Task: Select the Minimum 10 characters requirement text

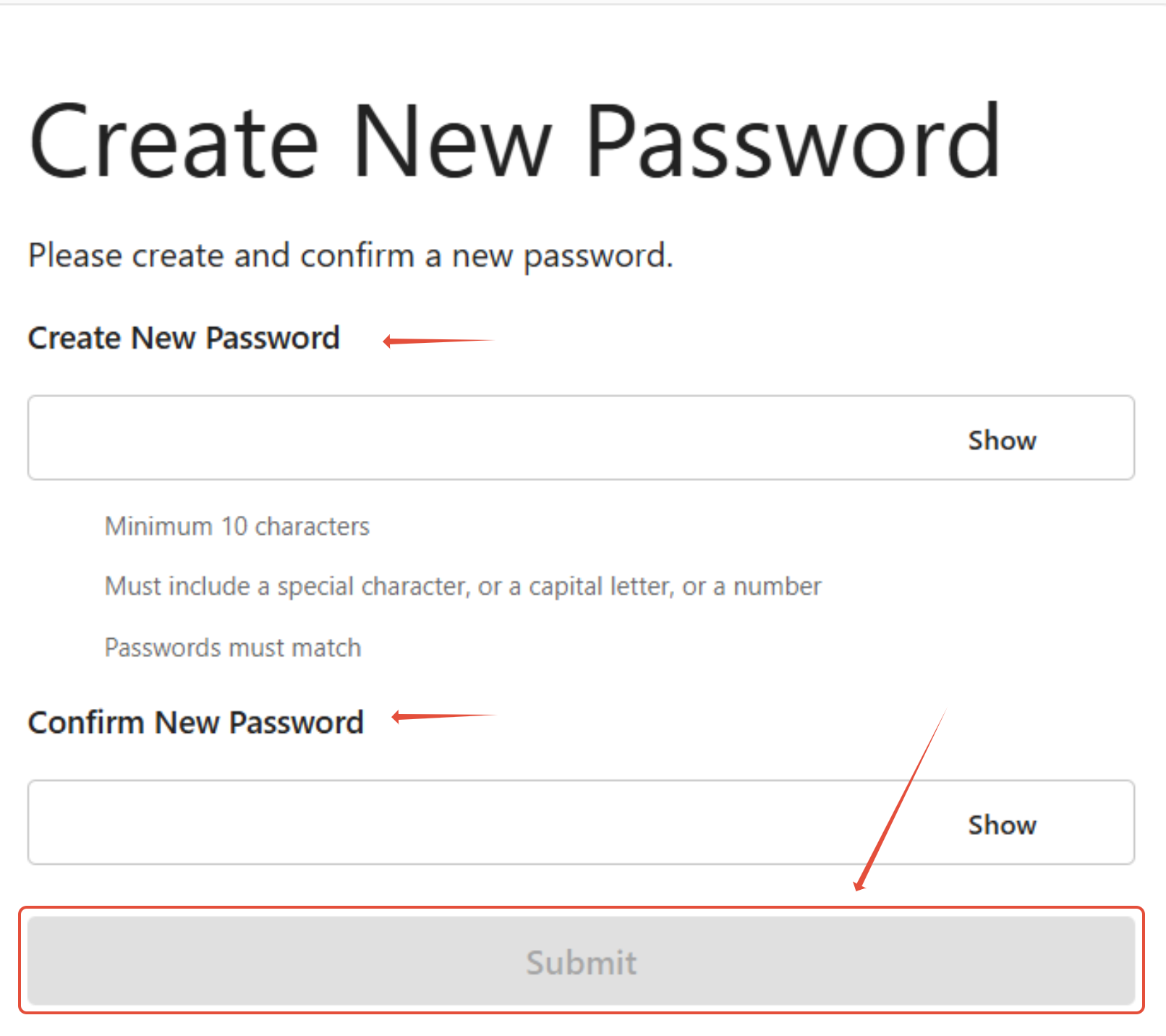Action: coord(237,526)
